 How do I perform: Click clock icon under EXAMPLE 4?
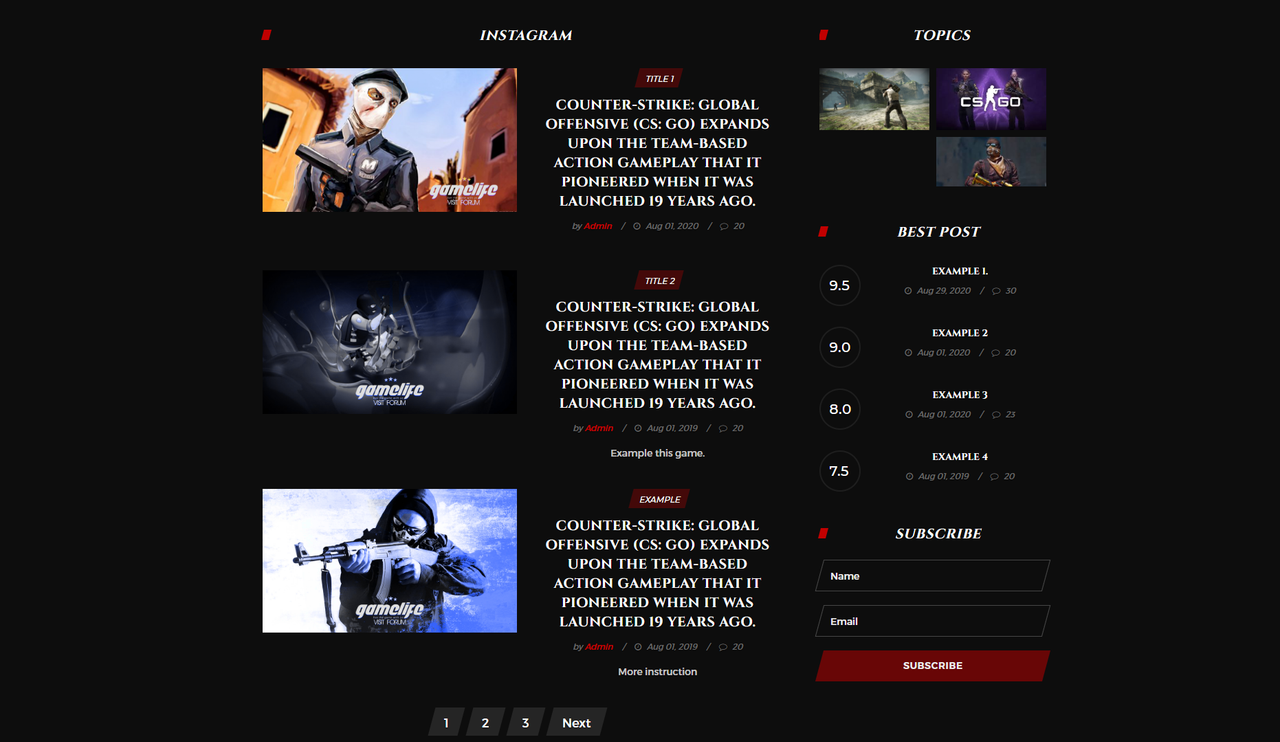pyautogui.click(x=908, y=477)
